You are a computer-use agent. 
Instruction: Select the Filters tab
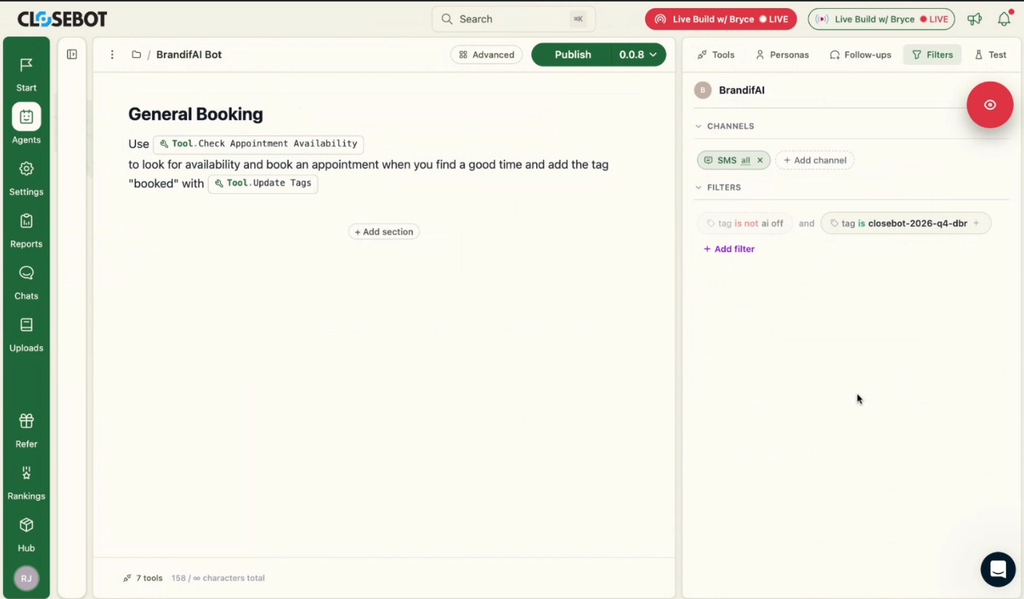[x=933, y=55]
